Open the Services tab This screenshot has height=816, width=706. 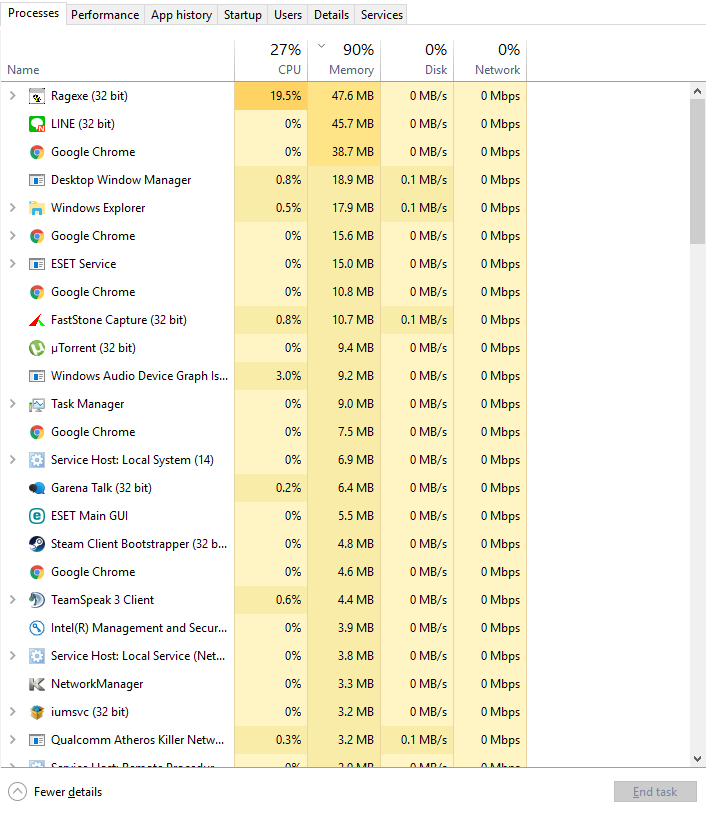tap(381, 15)
